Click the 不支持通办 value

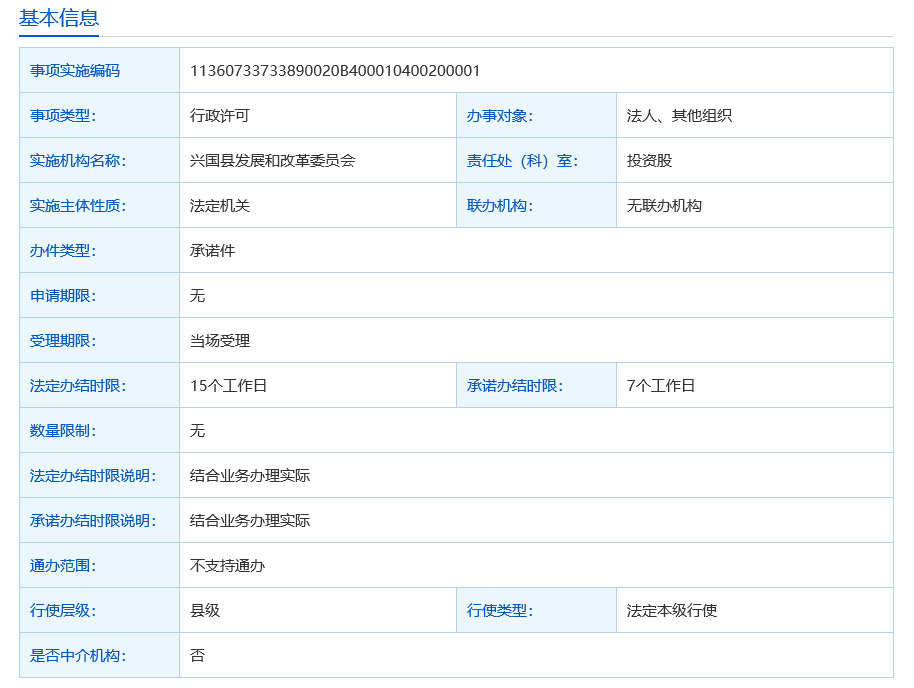[227, 565]
